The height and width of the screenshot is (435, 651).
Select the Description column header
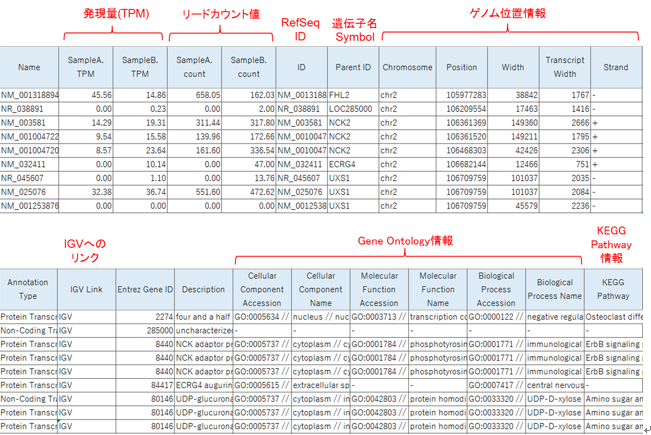(203, 289)
